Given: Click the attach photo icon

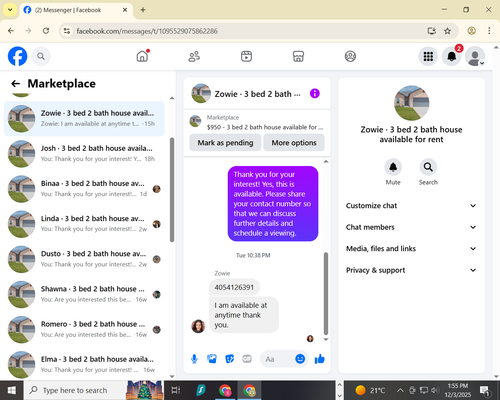Looking at the screenshot, I should point(212,359).
